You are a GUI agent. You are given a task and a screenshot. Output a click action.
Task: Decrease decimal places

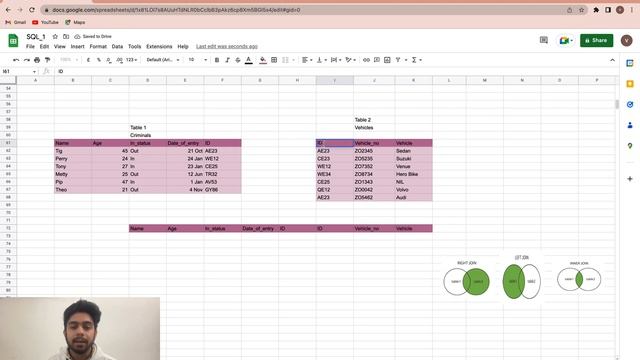[x=109, y=60]
